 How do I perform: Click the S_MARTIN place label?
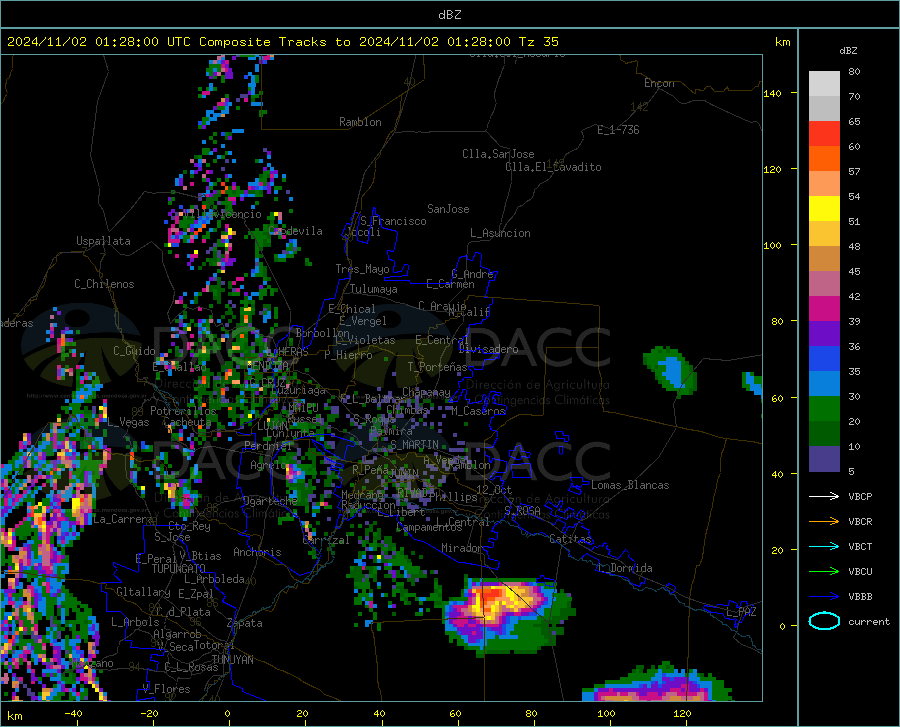click(x=414, y=445)
